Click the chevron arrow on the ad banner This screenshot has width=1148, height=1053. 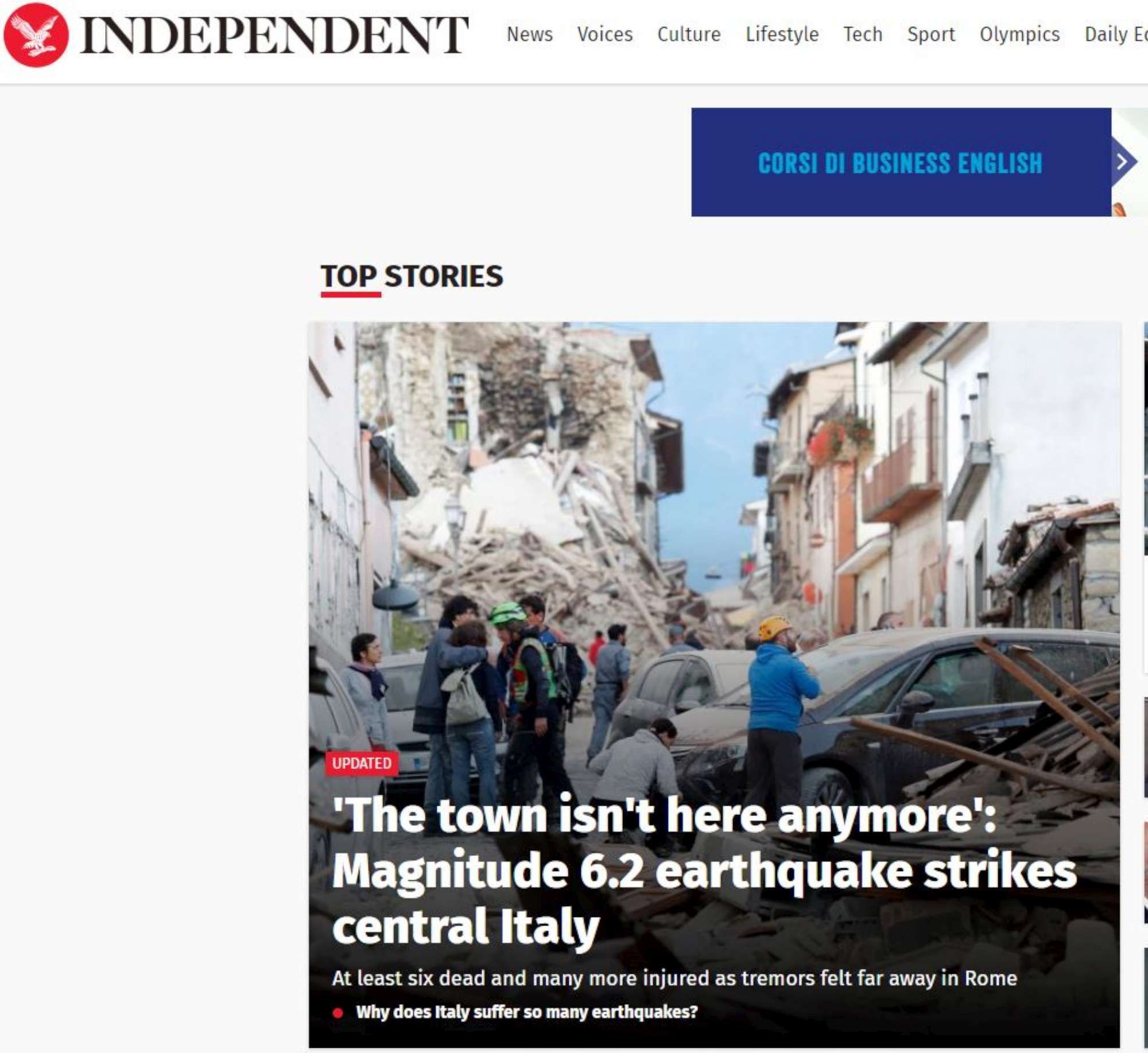(1123, 162)
